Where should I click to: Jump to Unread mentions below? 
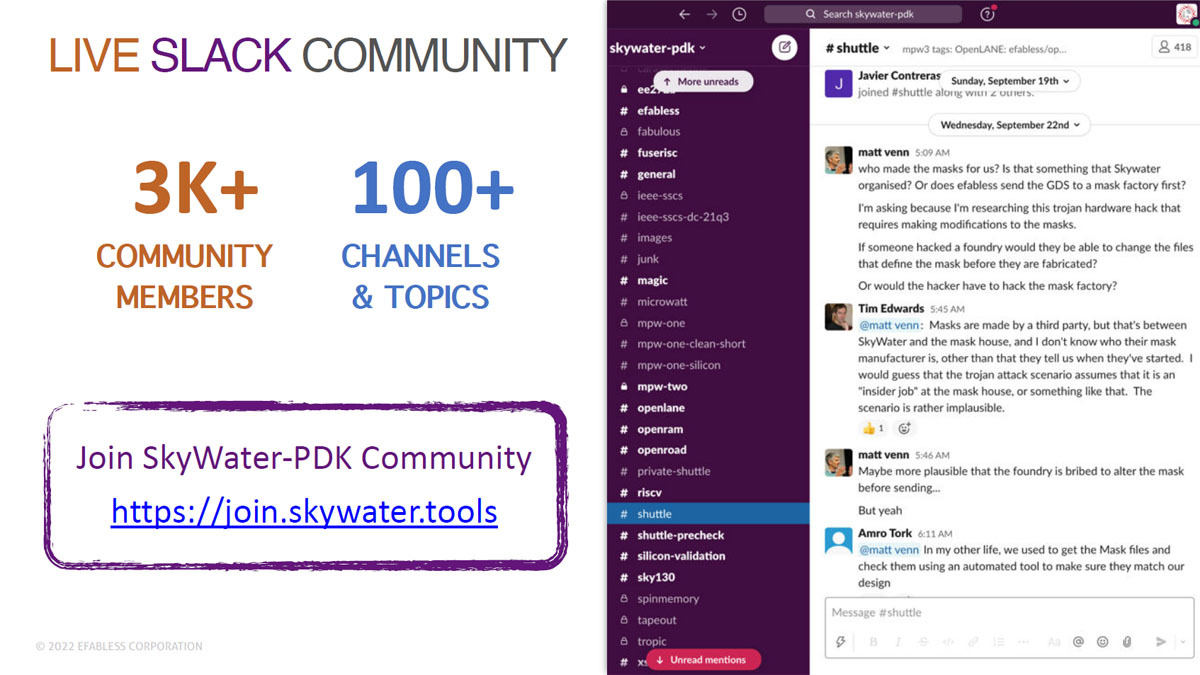click(x=703, y=660)
